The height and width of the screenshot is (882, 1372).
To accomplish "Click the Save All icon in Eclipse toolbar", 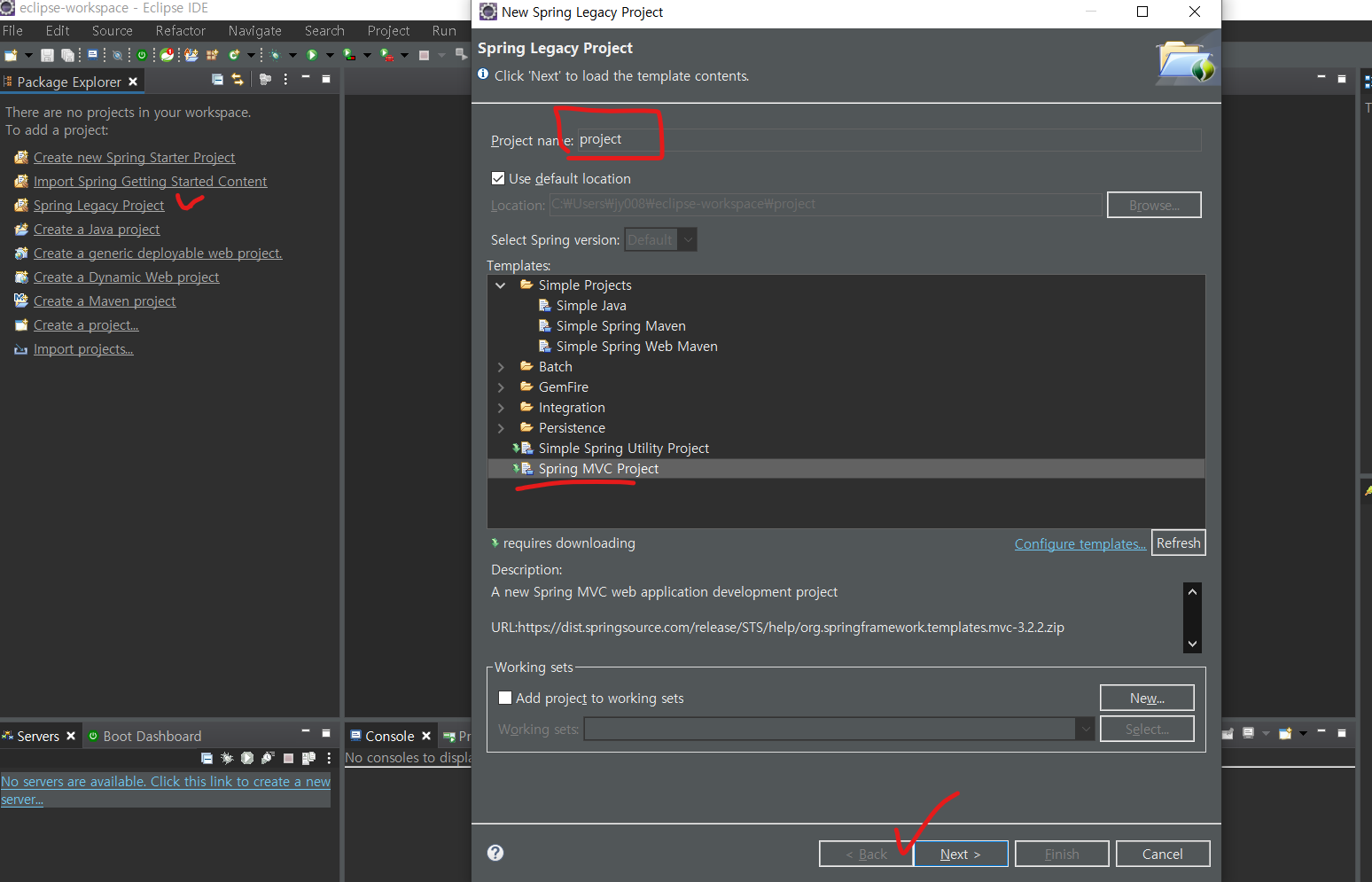I will 67,55.
